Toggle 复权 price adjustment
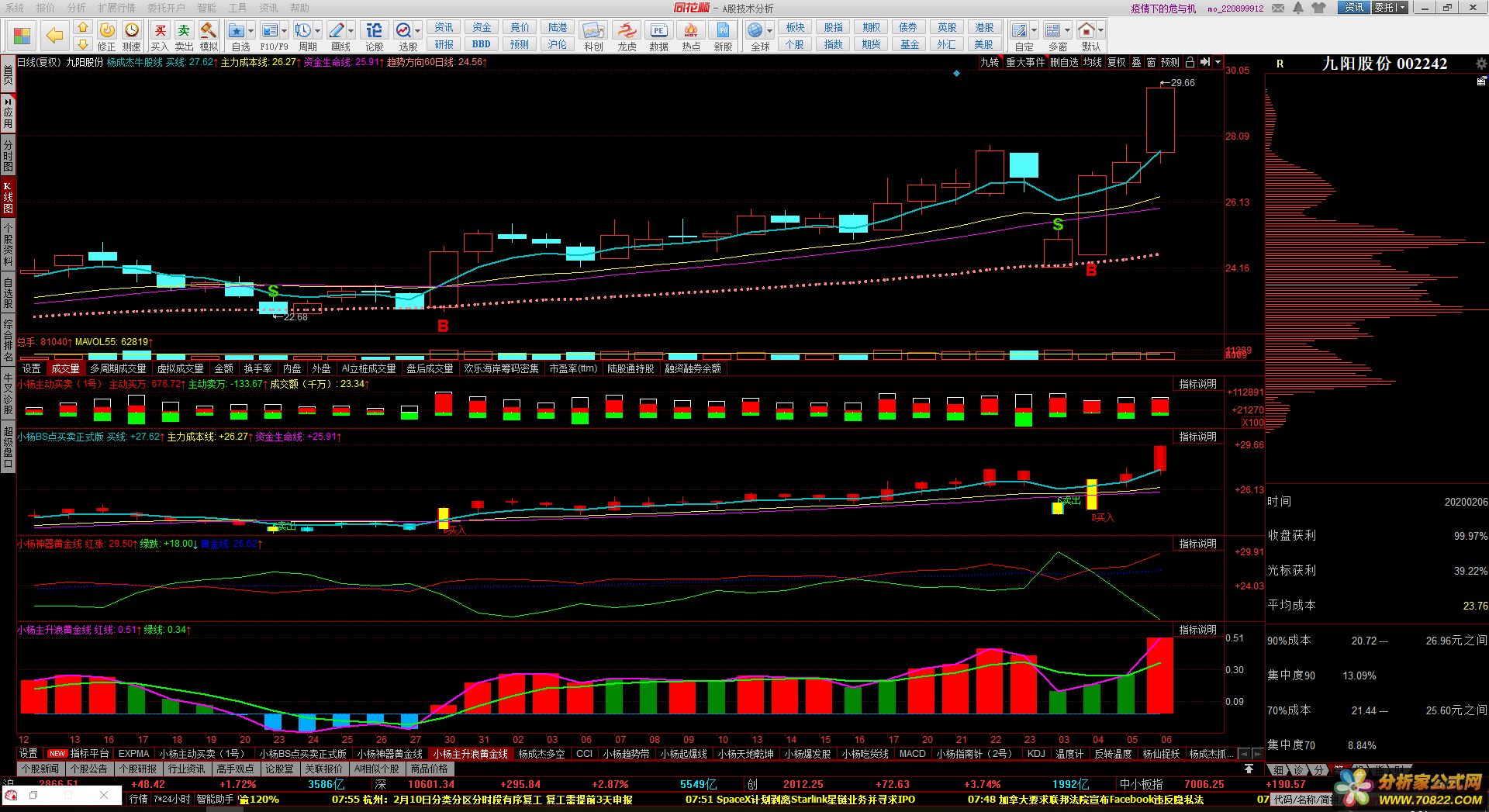1489x812 pixels. 1116,62
